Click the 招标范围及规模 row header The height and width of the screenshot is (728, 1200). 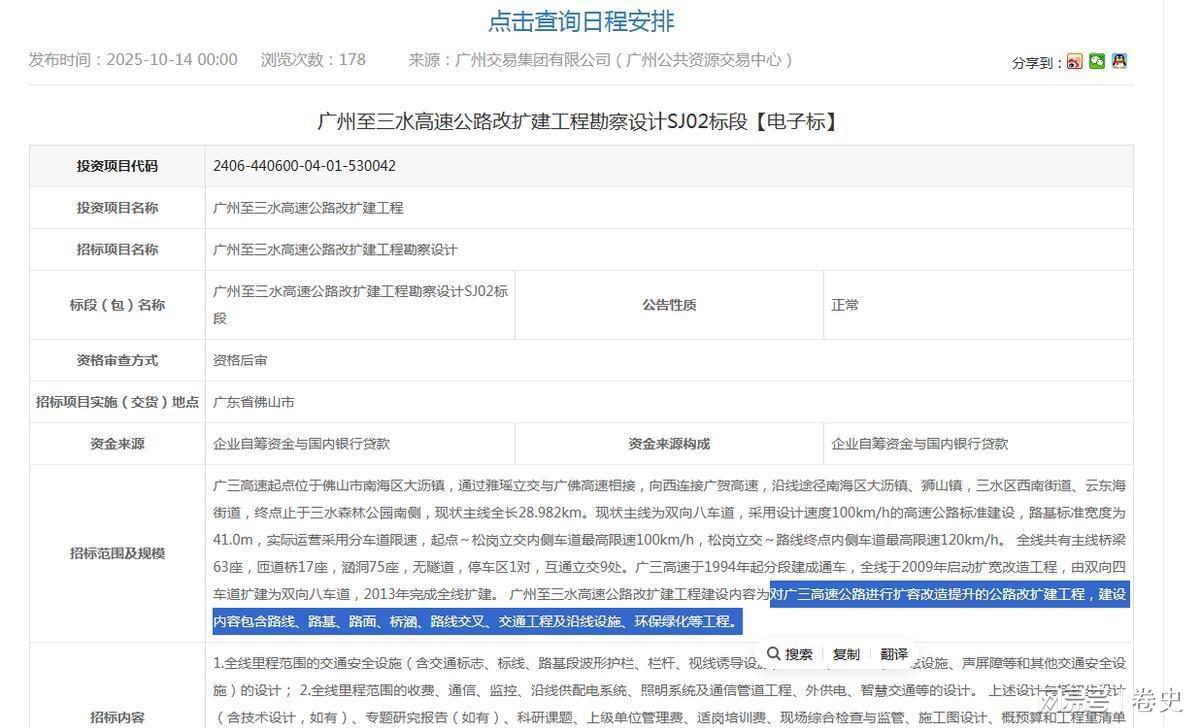pyautogui.click(x=117, y=553)
